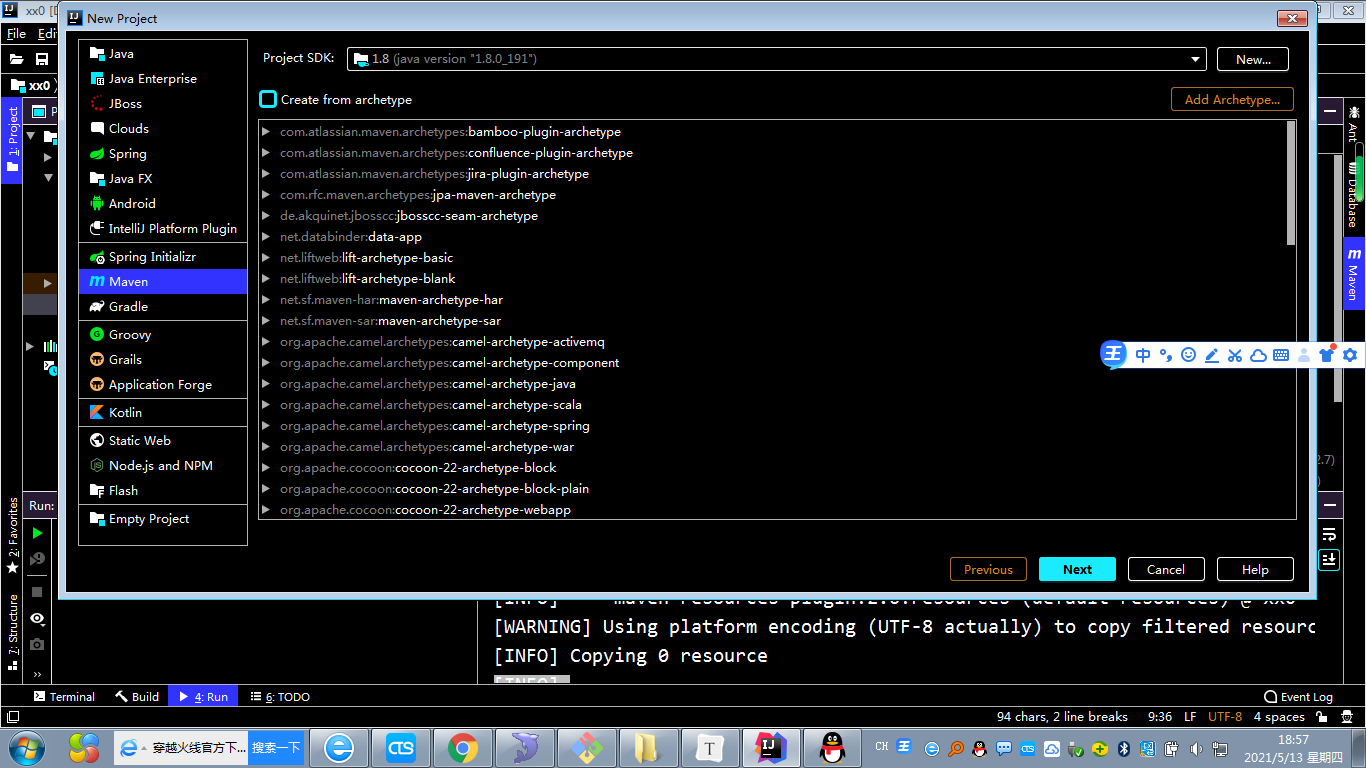The image size is (1366, 768).
Task: Click the Next button
Action: (x=1077, y=569)
